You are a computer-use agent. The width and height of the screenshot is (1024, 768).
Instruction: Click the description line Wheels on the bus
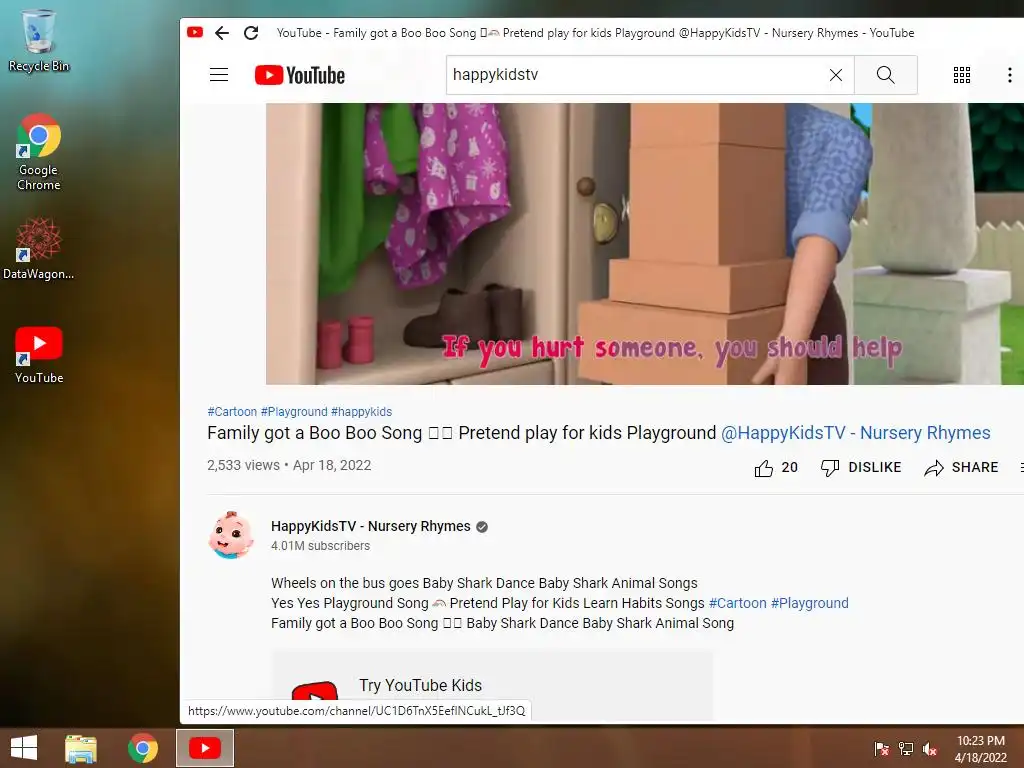(x=484, y=583)
